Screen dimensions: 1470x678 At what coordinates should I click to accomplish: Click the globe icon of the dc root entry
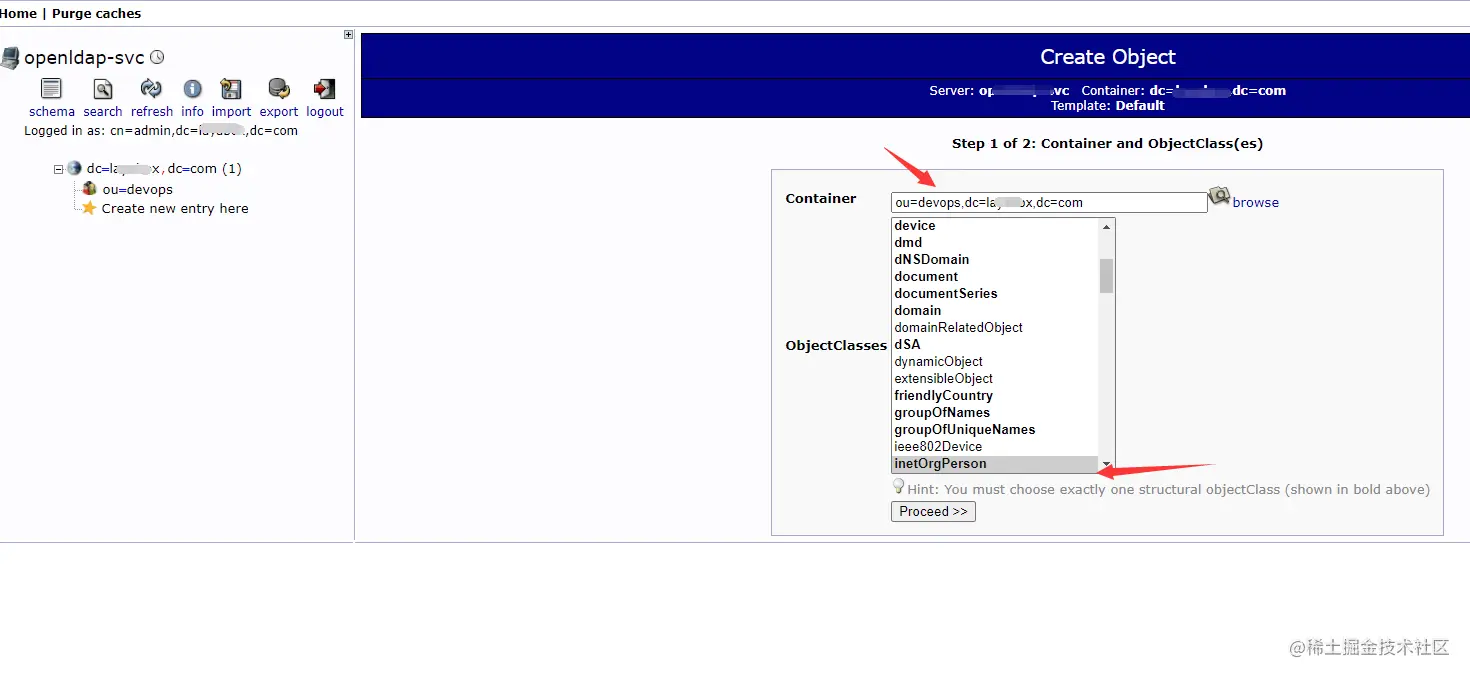click(74, 168)
